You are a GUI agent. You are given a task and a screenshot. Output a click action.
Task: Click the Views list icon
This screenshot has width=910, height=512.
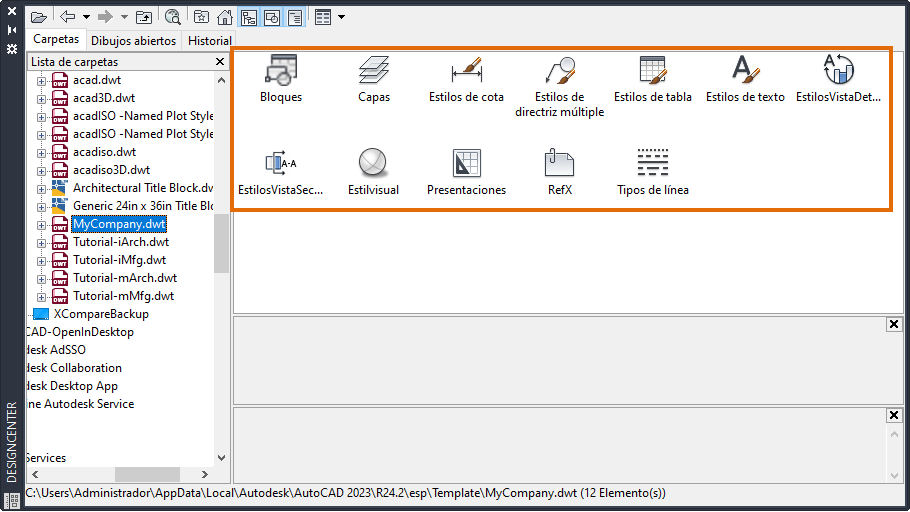pyautogui.click(x=323, y=17)
